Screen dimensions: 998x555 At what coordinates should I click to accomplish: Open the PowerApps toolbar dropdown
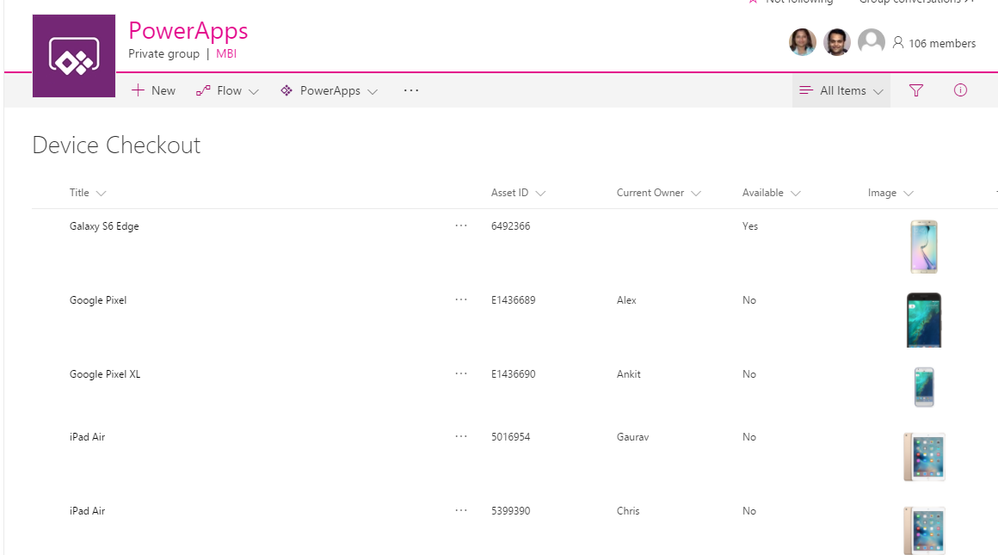(329, 90)
